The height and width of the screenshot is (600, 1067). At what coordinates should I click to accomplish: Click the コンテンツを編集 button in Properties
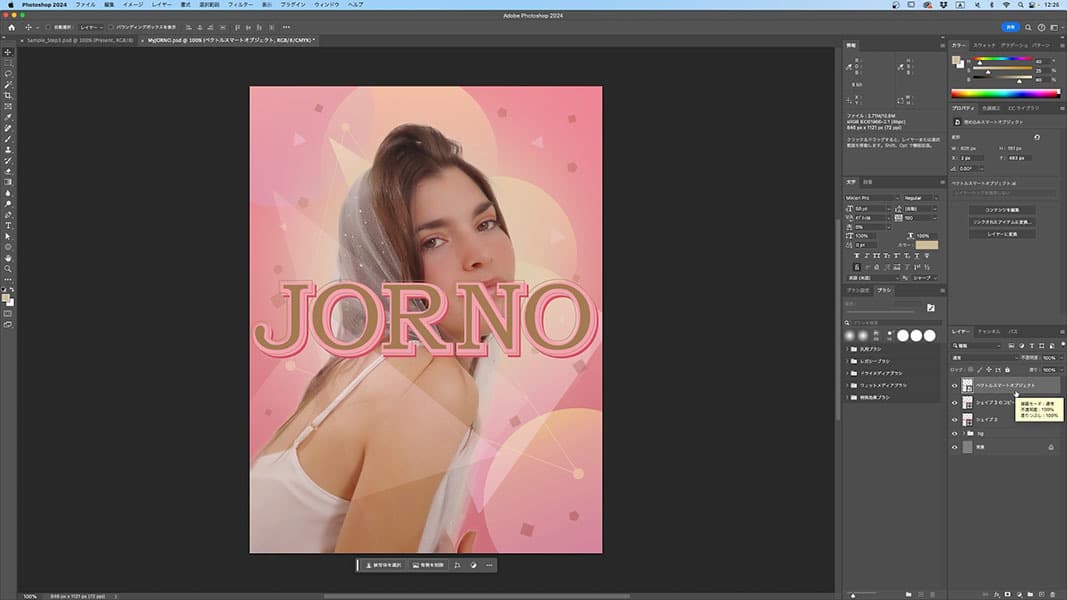click(1001, 209)
